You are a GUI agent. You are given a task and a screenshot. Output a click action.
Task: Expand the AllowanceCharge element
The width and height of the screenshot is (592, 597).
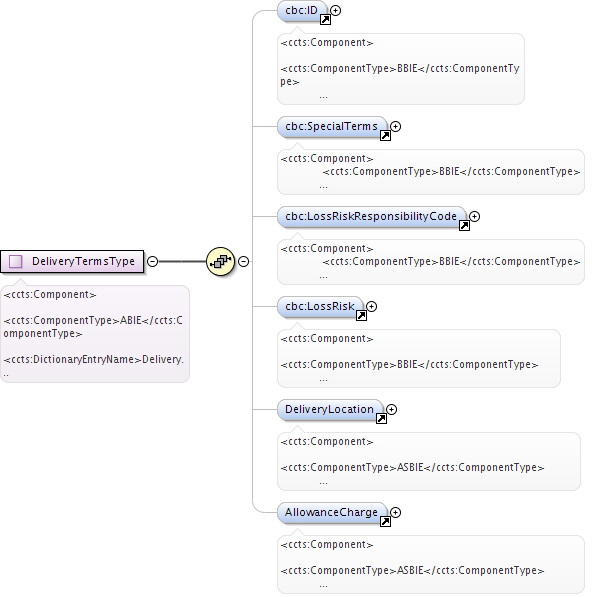[396, 512]
